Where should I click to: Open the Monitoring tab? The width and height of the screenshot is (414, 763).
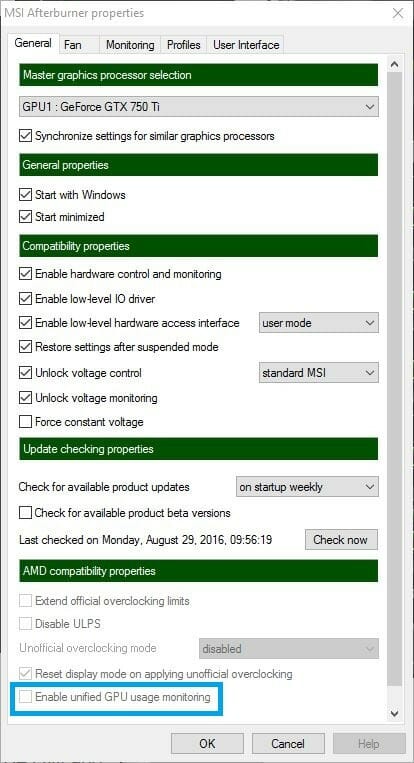pyautogui.click(x=130, y=45)
